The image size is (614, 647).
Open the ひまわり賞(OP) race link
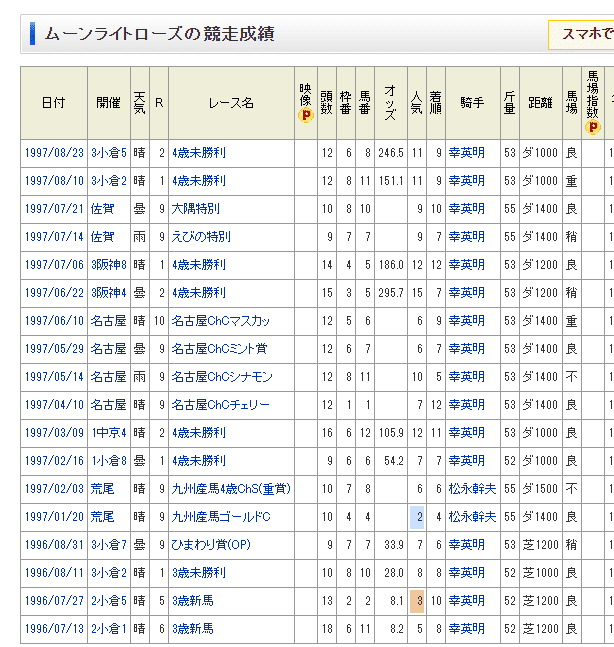click(x=212, y=545)
